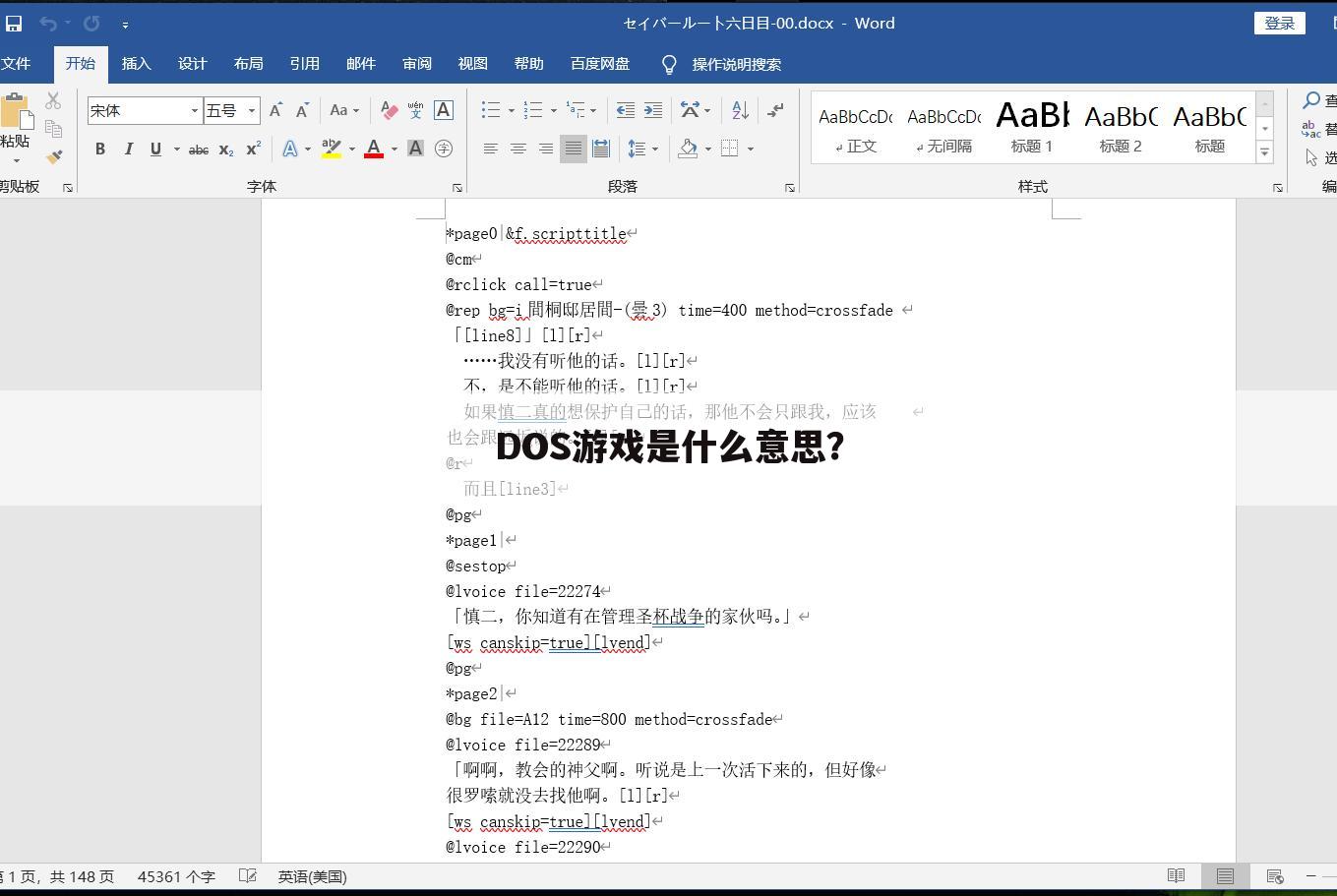Screen dimensions: 1337x896
Task: Align the text to the left
Action: pos(490,149)
